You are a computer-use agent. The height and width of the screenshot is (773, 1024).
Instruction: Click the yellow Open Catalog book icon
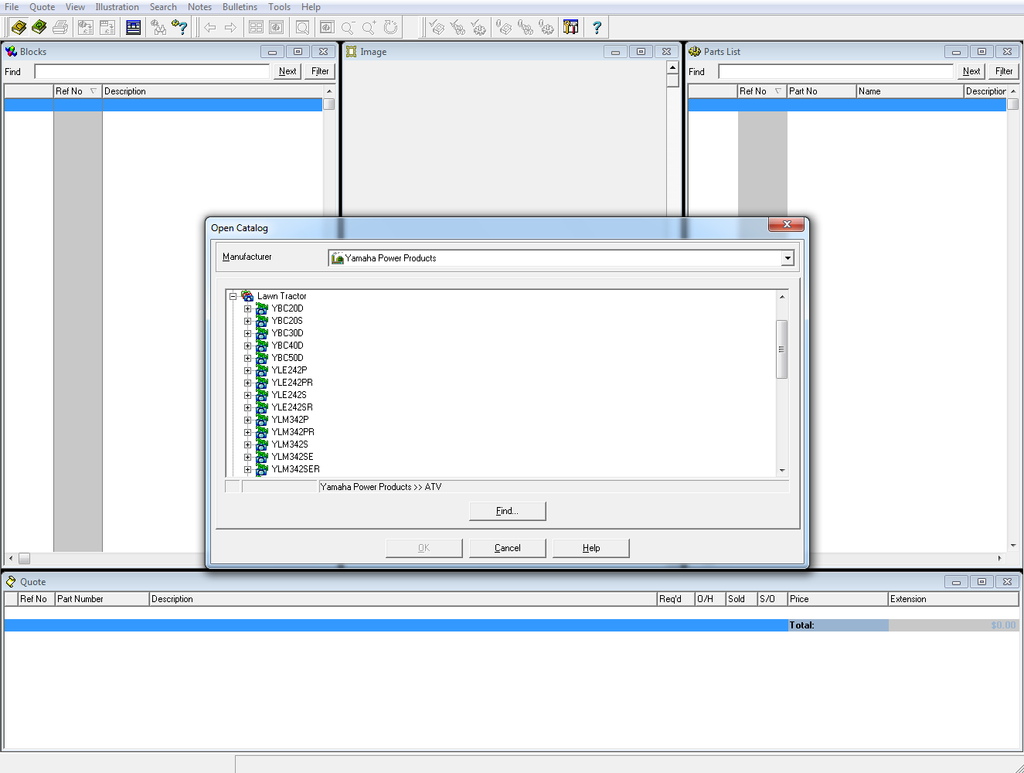[18, 27]
